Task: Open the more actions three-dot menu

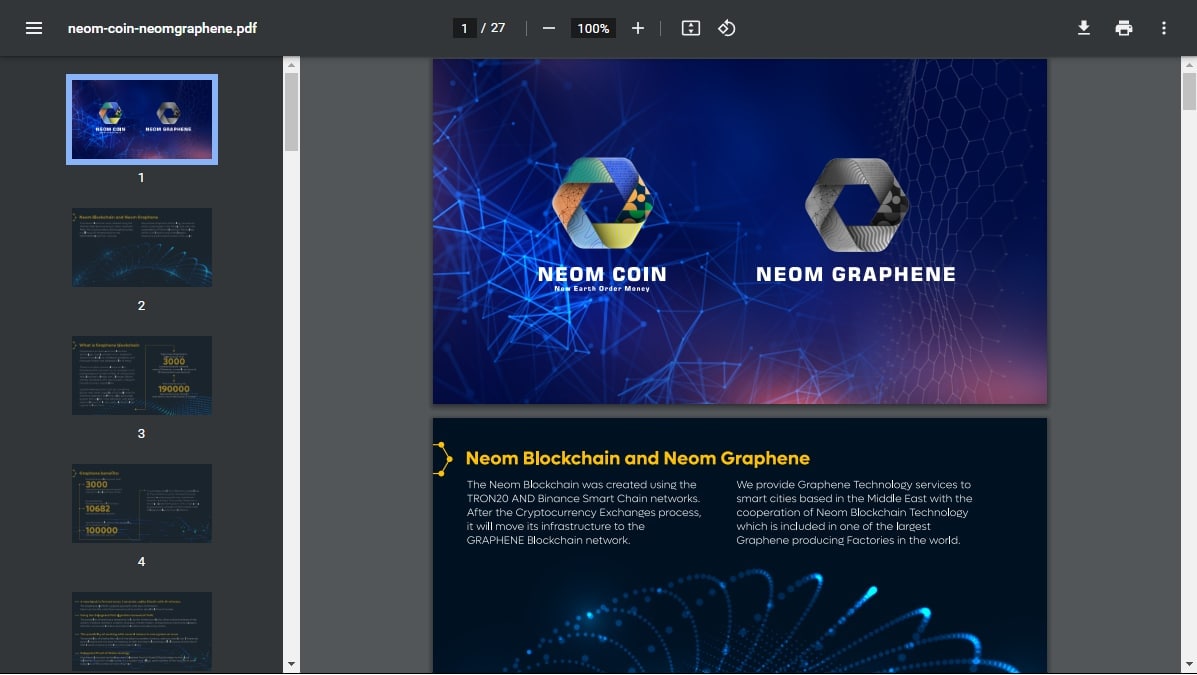Action: pos(1163,28)
